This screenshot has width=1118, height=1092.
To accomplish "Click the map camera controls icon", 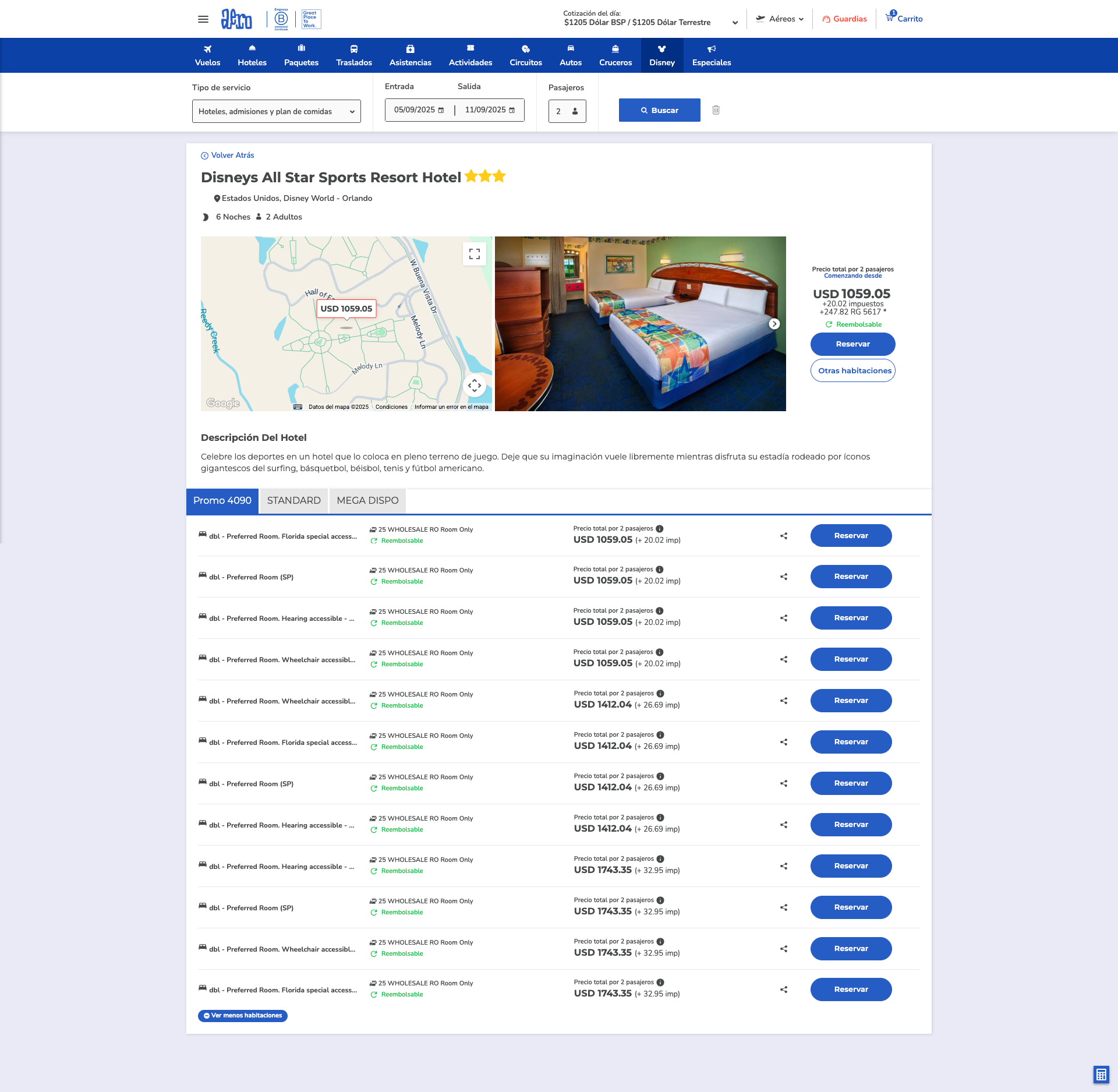I will (475, 385).
